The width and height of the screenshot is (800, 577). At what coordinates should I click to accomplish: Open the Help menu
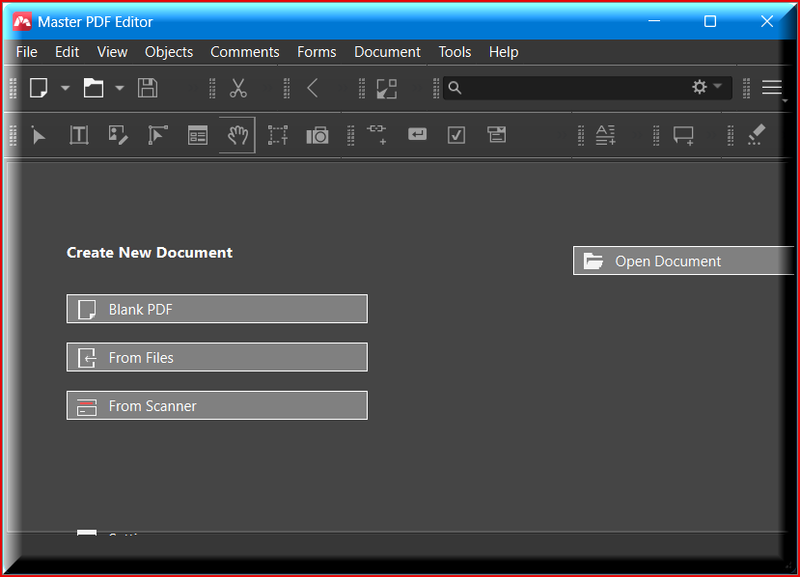pos(504,52)
